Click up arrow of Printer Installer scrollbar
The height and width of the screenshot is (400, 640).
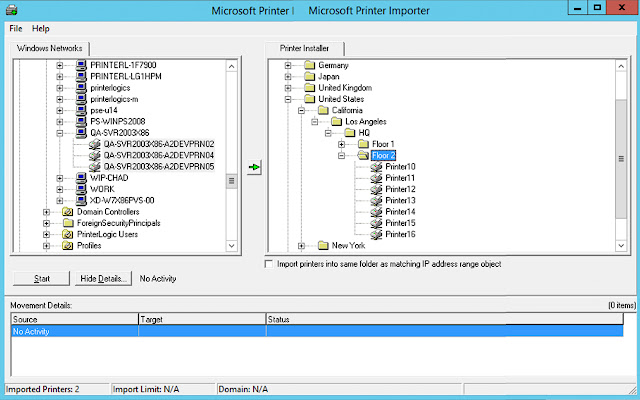[x=621, y=66]
